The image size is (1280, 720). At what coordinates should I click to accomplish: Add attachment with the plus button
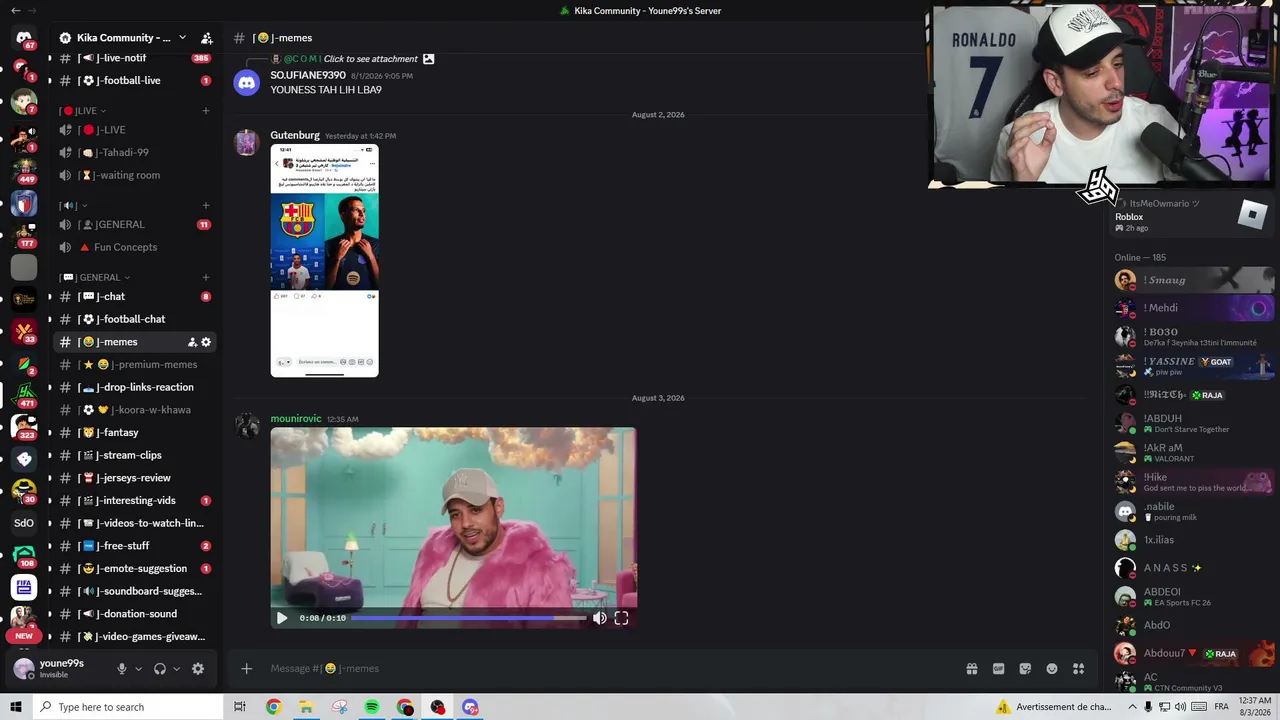[x=246, y=669]
